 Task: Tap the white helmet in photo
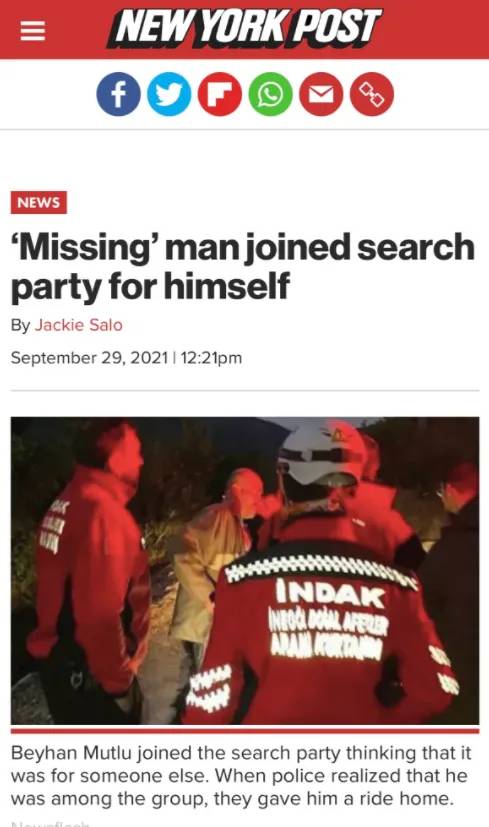[323, 454]
